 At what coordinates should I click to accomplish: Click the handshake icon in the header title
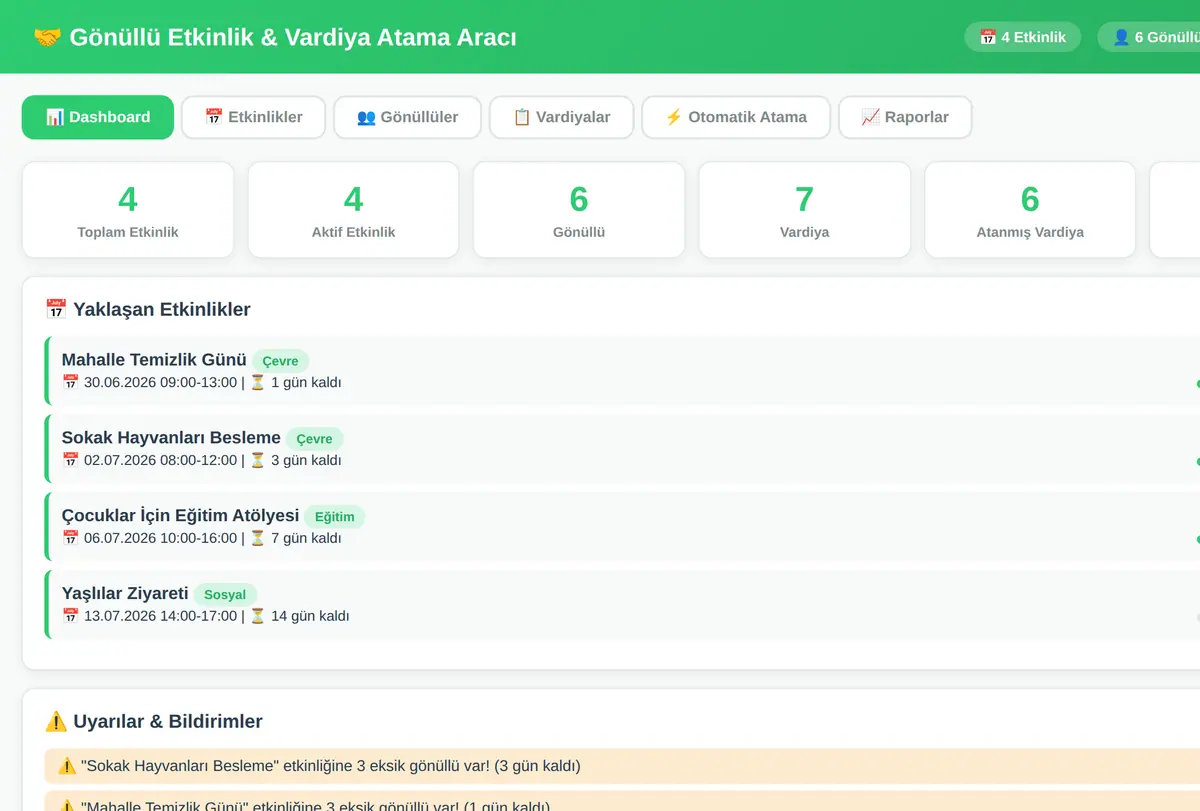pyautogui.click(x=47, y=38)
